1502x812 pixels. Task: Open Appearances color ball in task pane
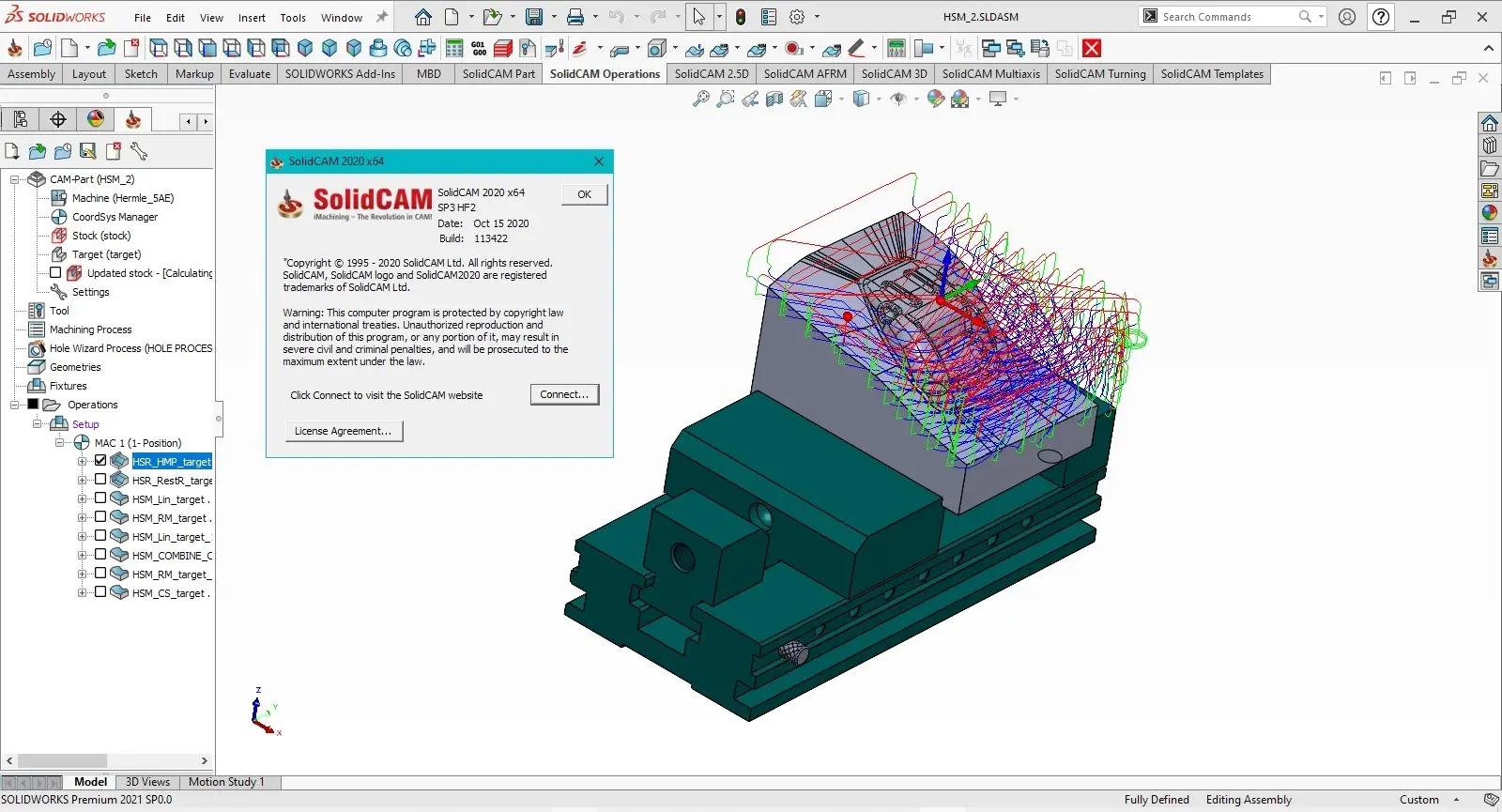click(1490, 213)
